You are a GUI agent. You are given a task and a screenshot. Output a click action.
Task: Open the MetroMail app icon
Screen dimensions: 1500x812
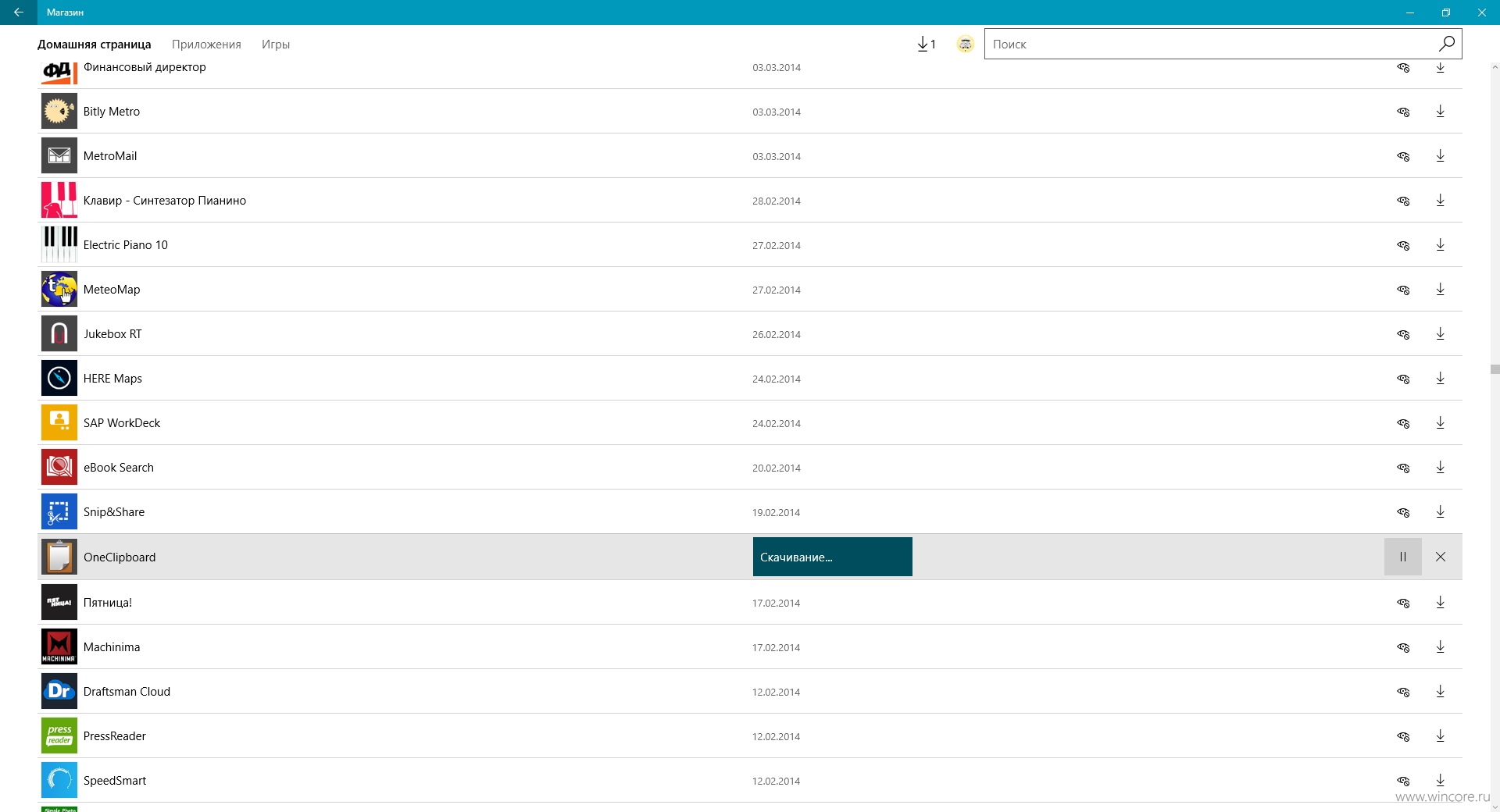(59, 155)
